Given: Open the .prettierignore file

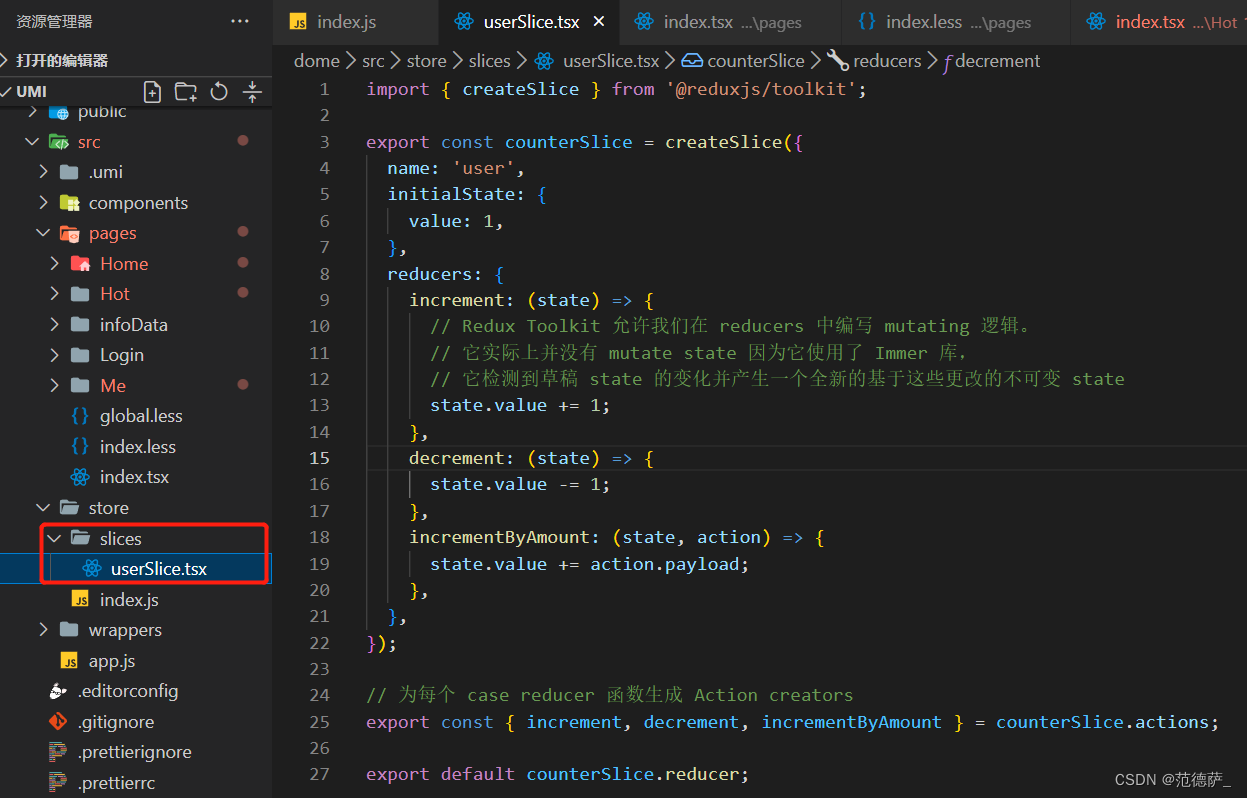Looking at the screenshot, I should tap(134, 752).
